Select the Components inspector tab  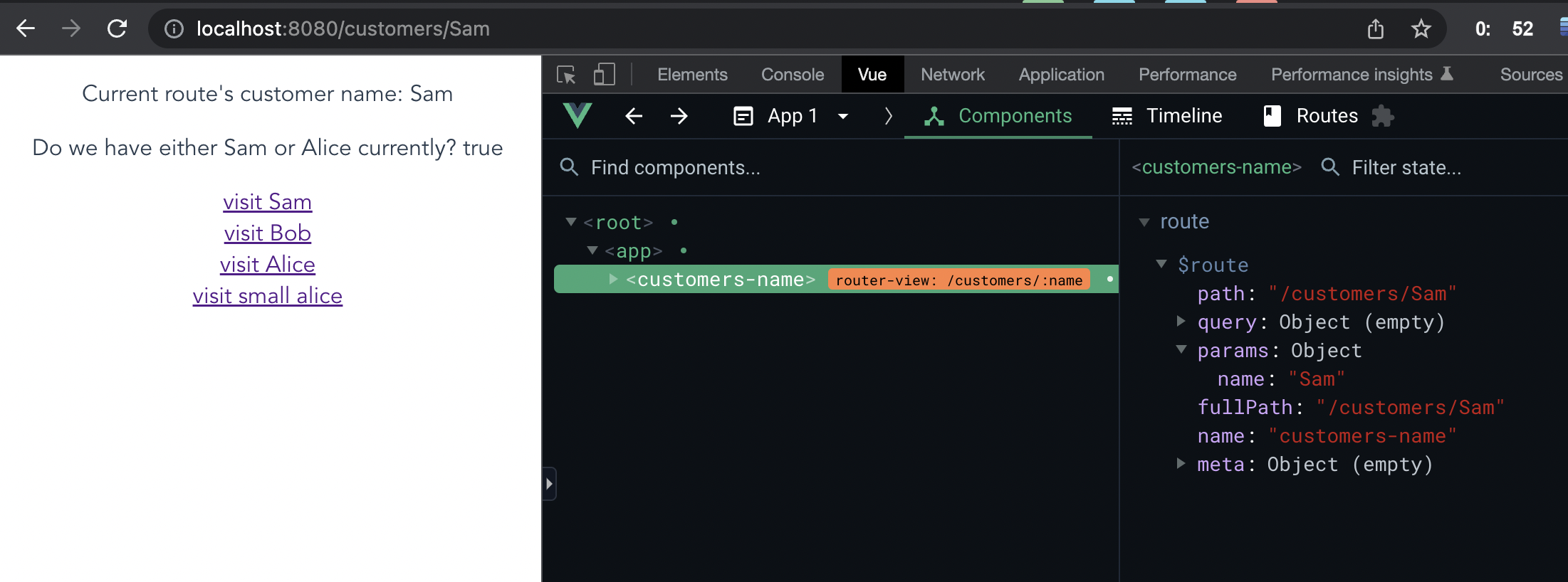coord(998,116)
